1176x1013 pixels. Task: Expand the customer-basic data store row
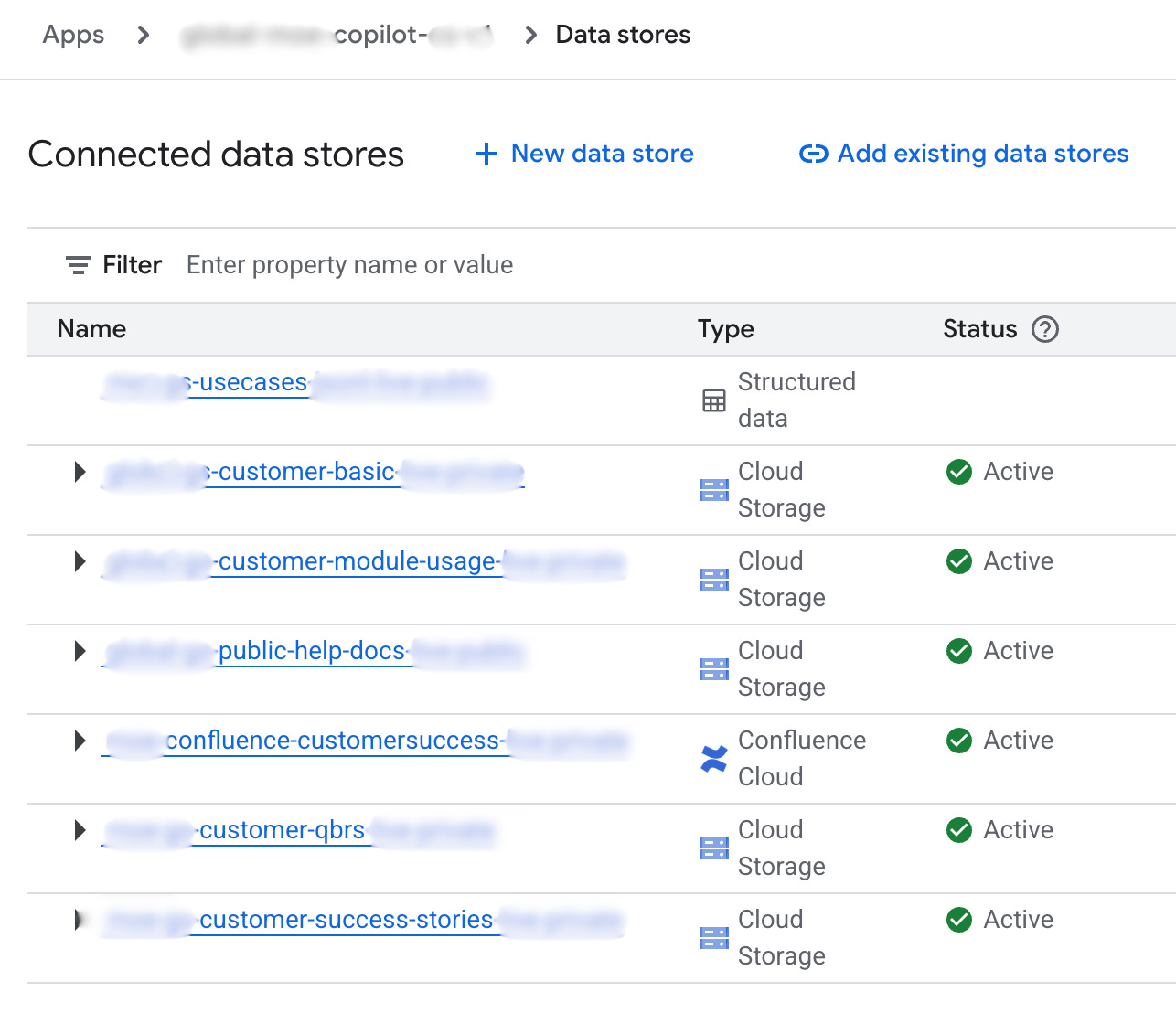pyautogui.click(x=80, y=472)
